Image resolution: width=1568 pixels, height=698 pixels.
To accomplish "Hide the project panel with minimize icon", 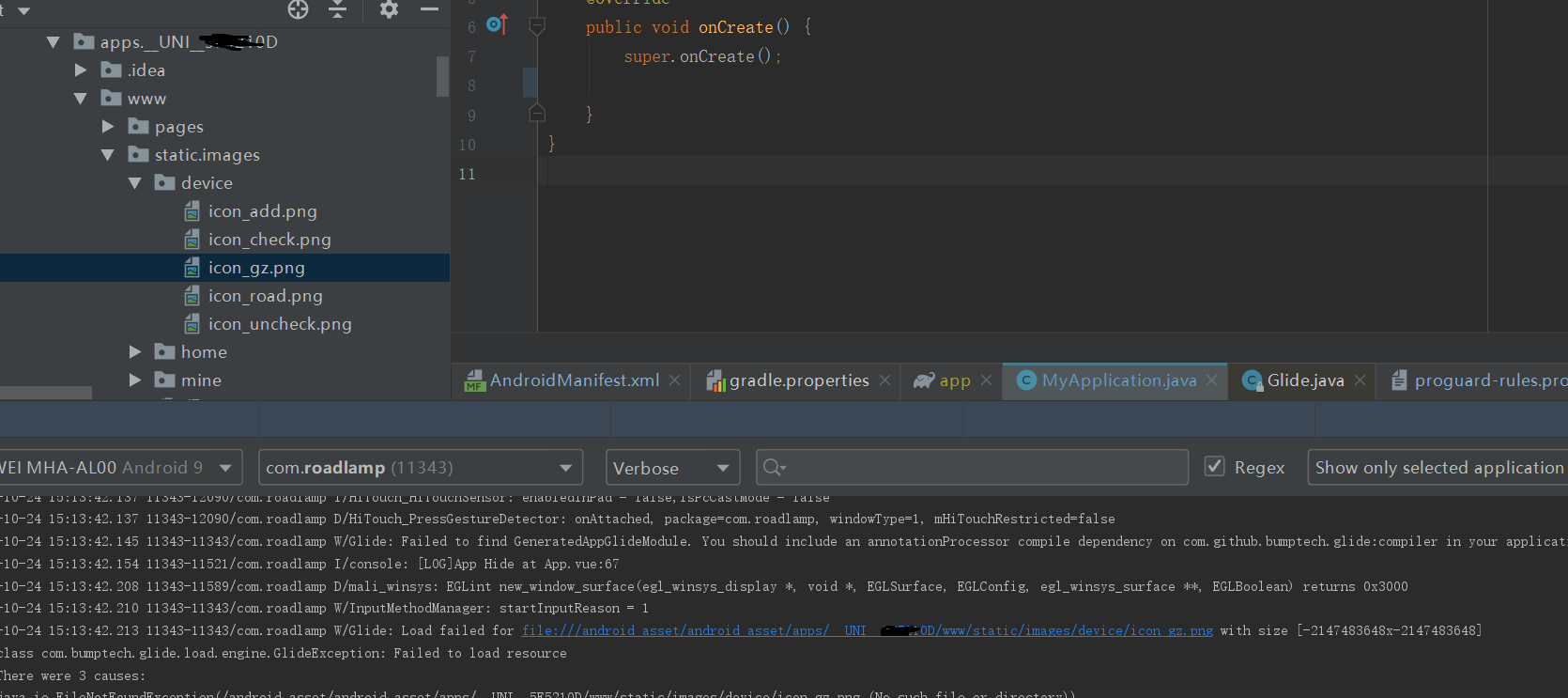I will click(x=429, y=9).
